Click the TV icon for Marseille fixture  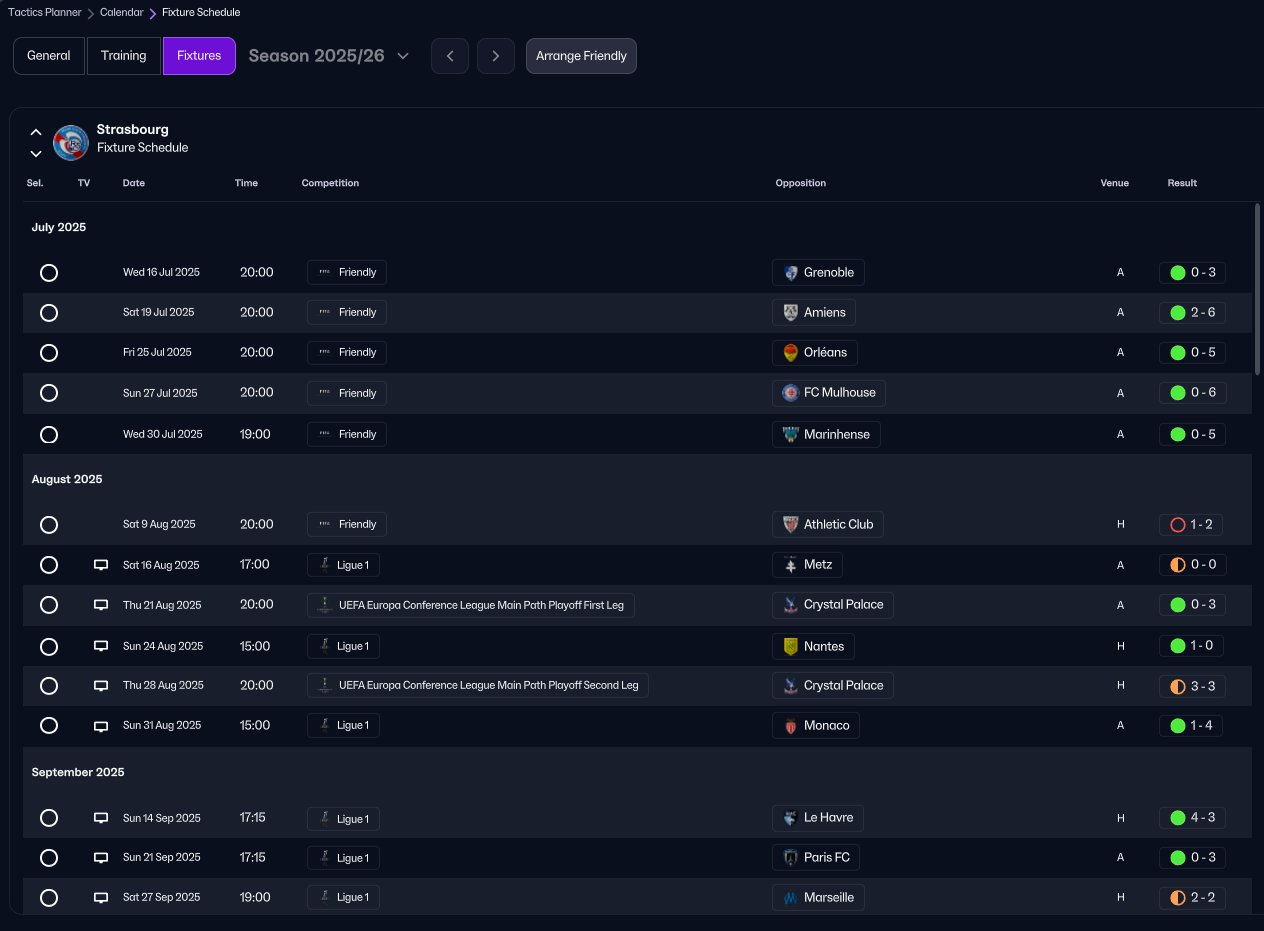tap(100, 898)
